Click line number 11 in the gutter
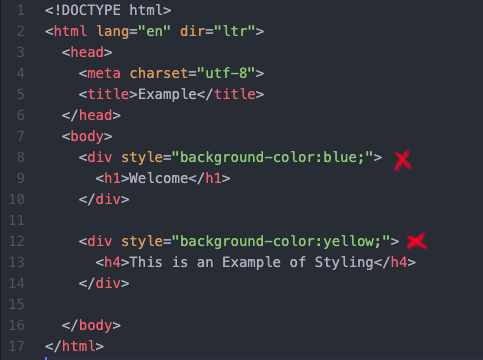 coord(17,220)
